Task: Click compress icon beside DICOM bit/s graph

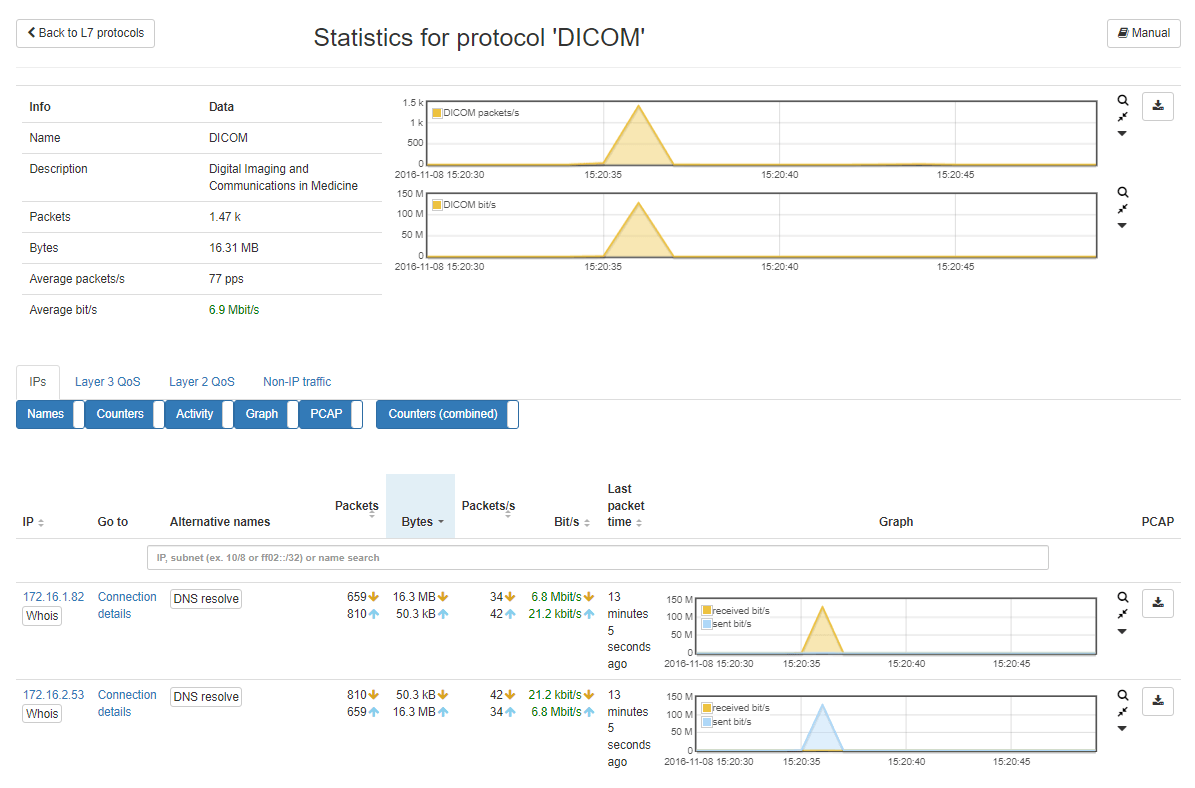Action: [1123, 208]
